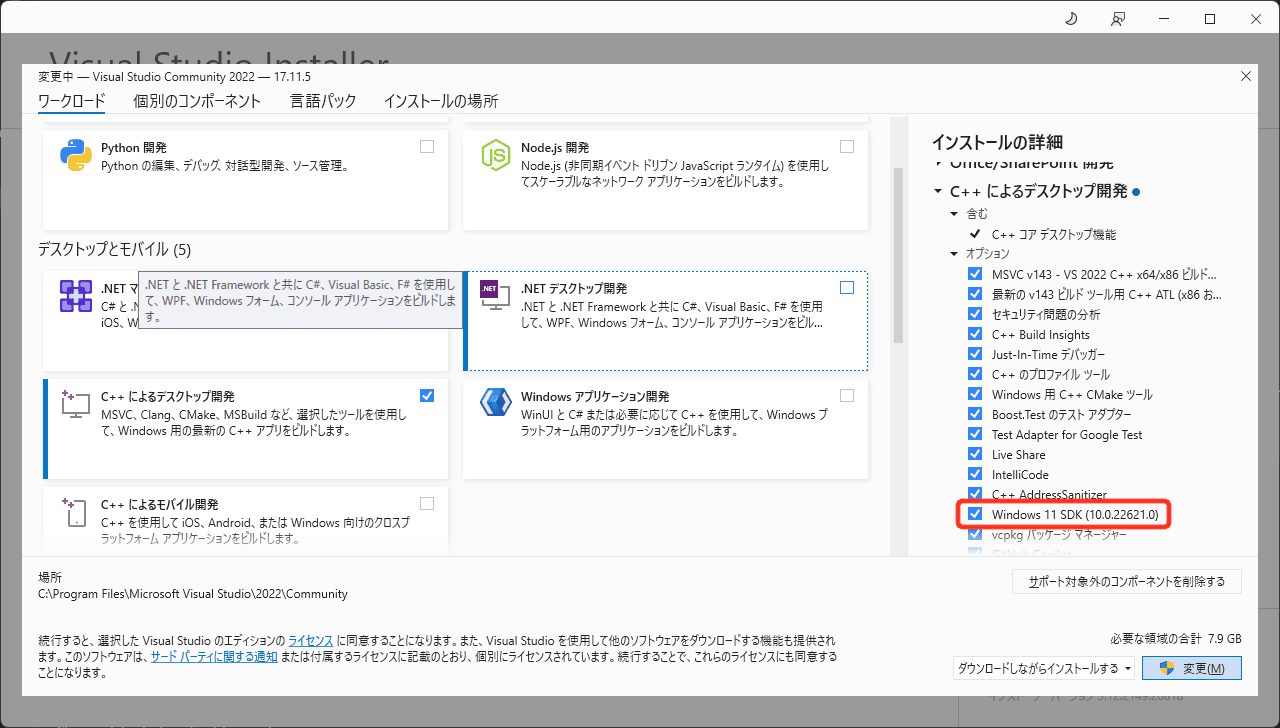Image resolution: width=1280 pixels, height=728 pixels.
Task: Check the C++ によるモバイル開発 workload checkbox
Action: click(427, 503)
